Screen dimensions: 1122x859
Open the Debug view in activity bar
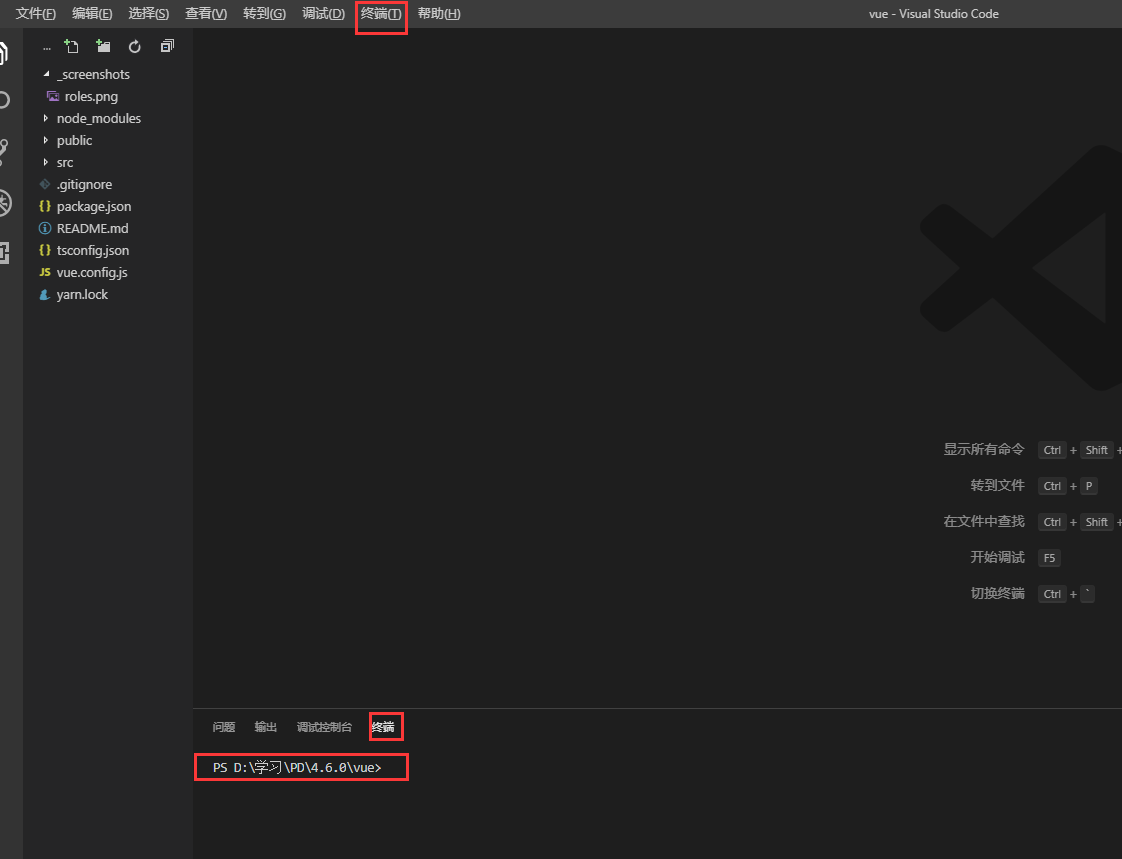click(4, 203)
